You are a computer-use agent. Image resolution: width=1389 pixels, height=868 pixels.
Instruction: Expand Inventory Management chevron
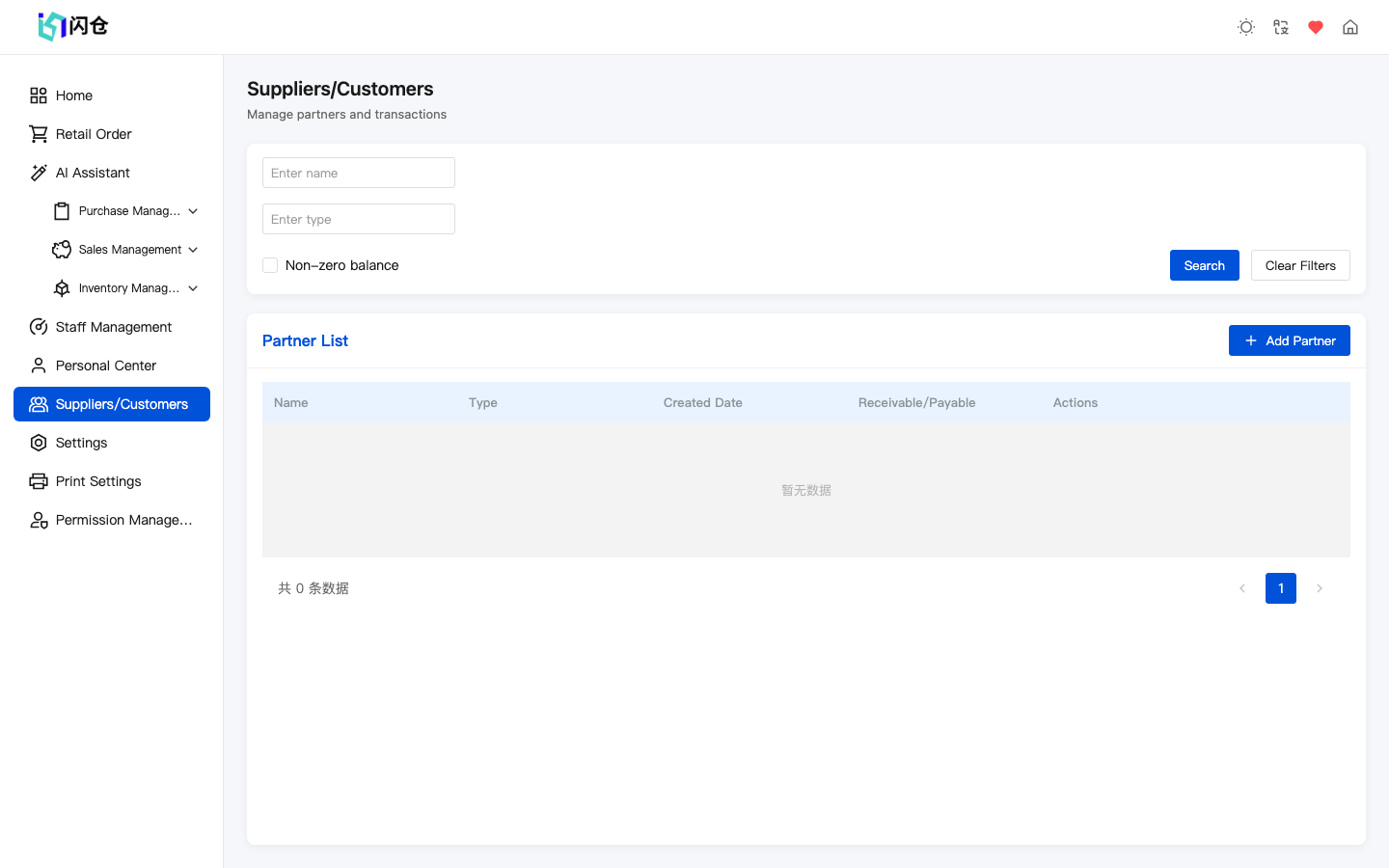click(x=193, y=288)
